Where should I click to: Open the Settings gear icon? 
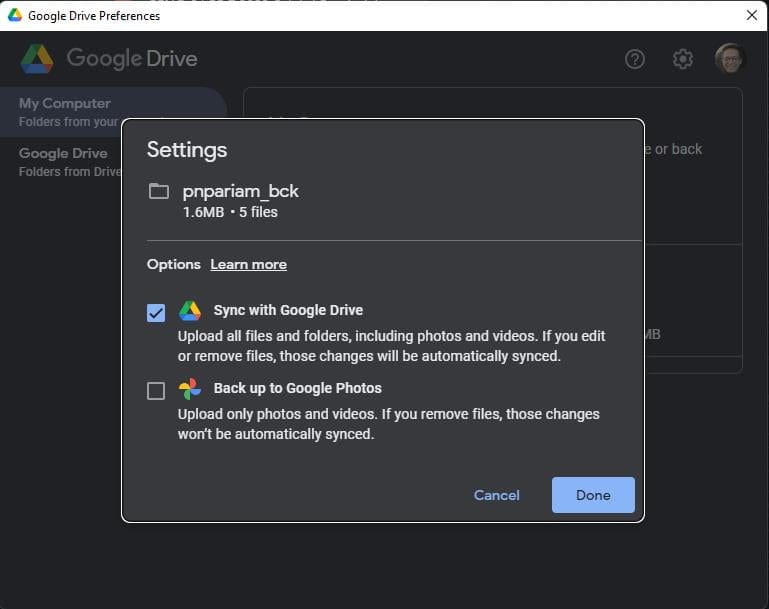[683, 59]
